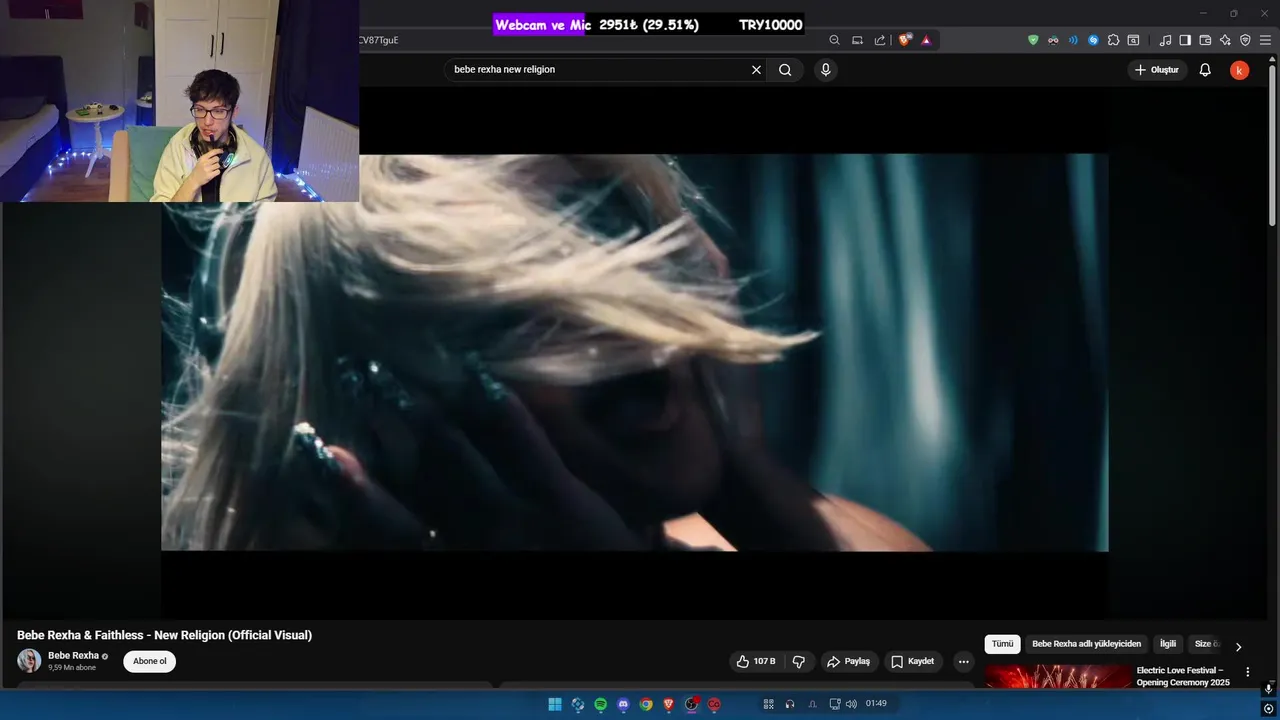The image size is (1280, 720).
Task: Open options menu for Electric Love Festival video
Action: [1247, 672]
